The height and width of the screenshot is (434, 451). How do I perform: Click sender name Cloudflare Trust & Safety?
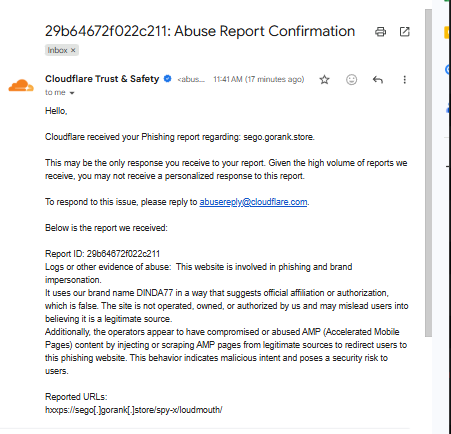pyautogui.click(x=102, y=79)
